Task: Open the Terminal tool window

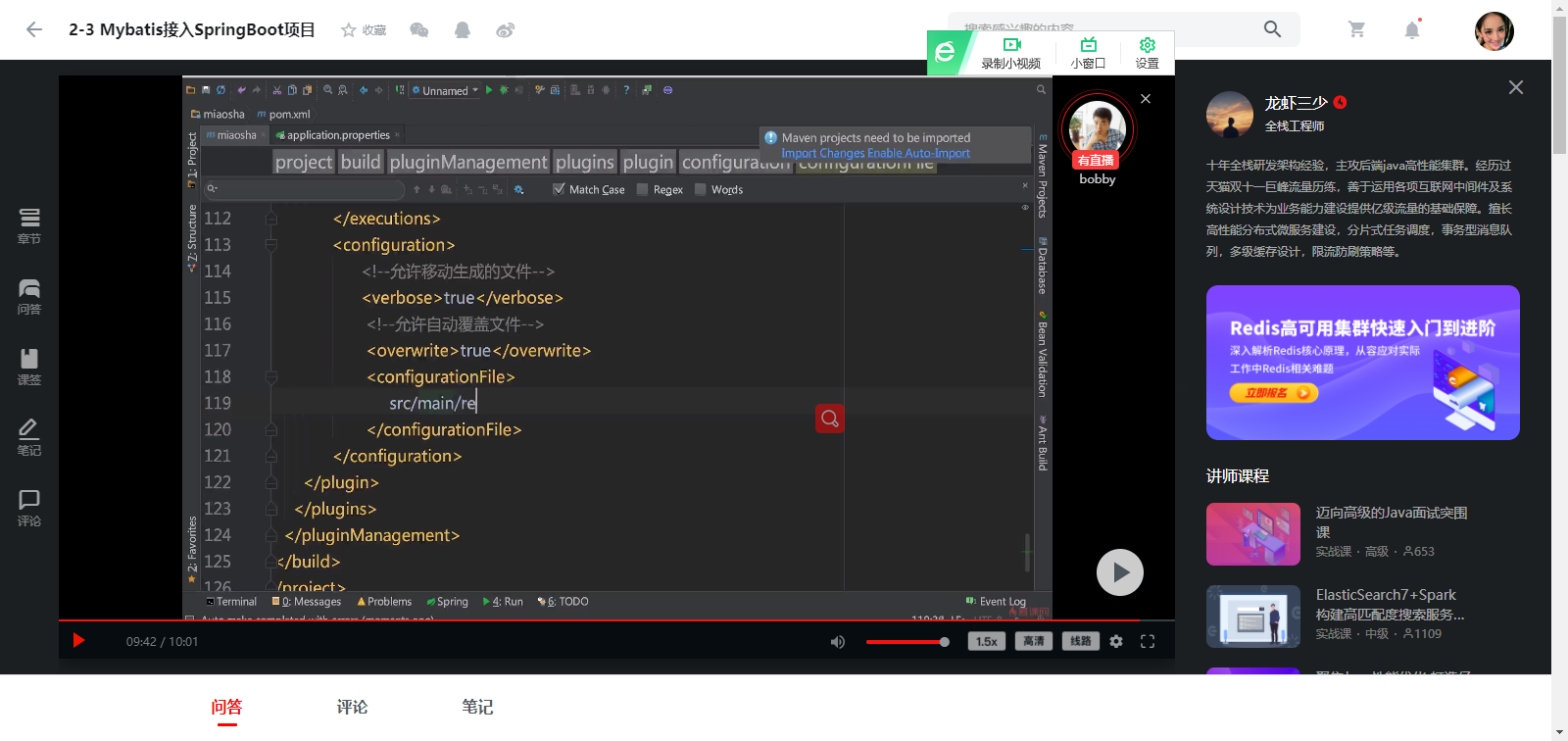Action: (231, 602)
